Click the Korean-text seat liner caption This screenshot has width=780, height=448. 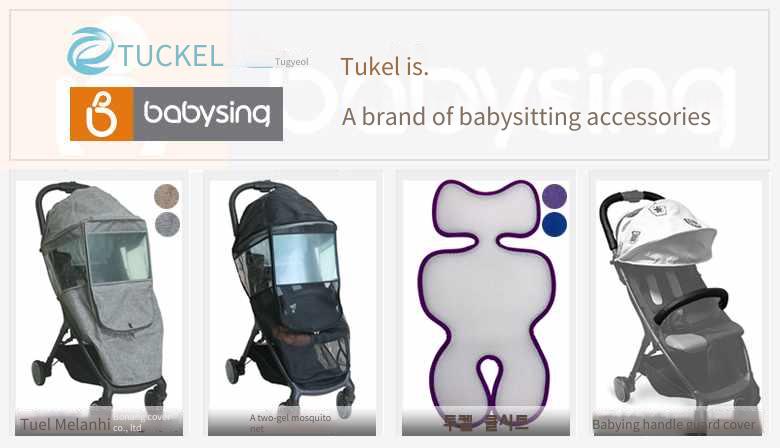tap(486, 424)
